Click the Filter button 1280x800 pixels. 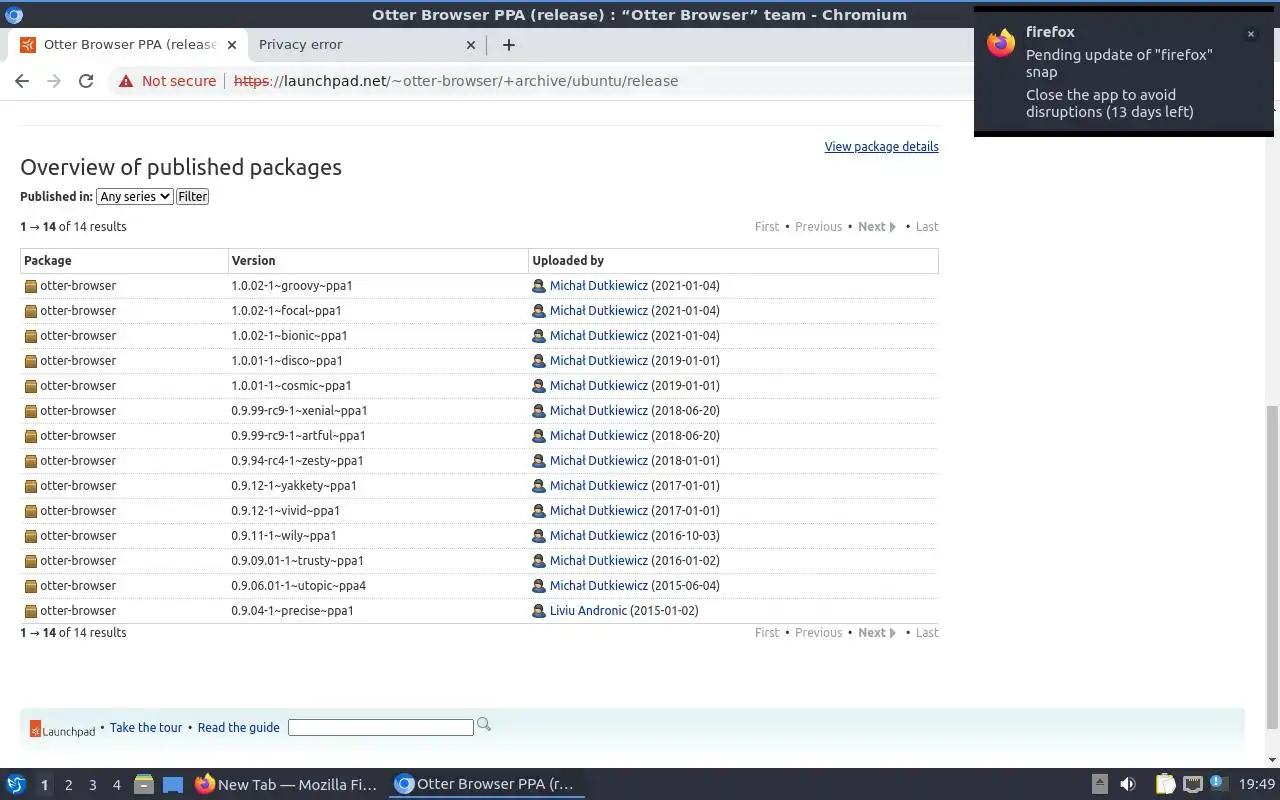click(x=192, y=197)
